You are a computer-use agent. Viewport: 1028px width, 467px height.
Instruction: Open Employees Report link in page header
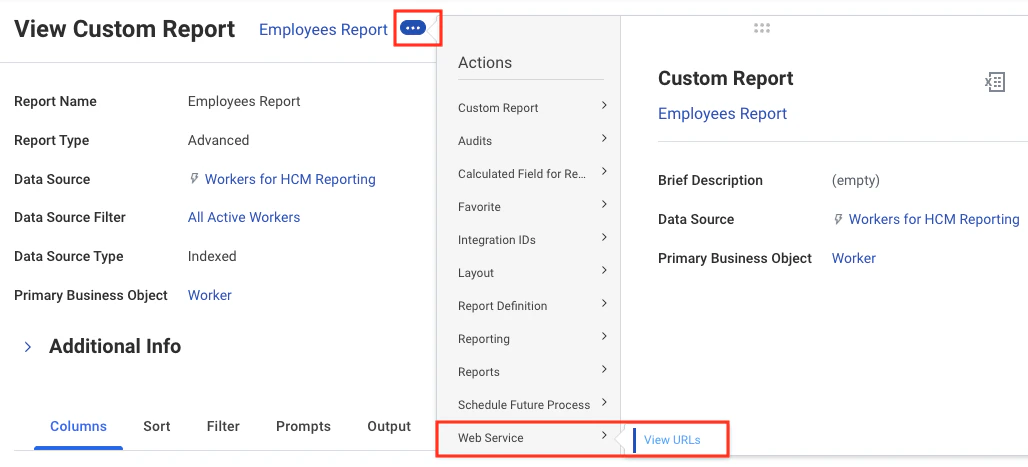coord(323,30)
